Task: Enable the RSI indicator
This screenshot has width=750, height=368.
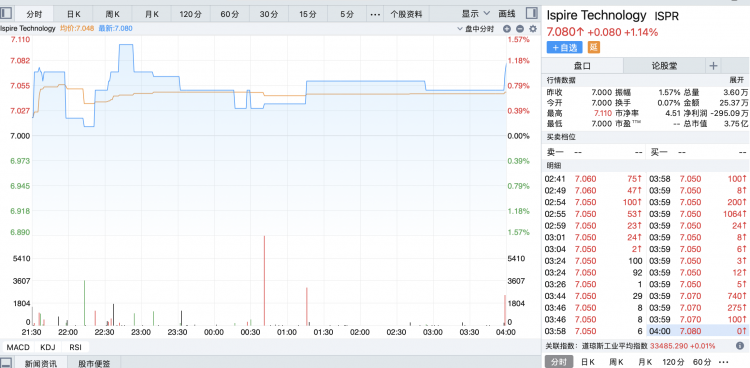Action: coord(75,347)
